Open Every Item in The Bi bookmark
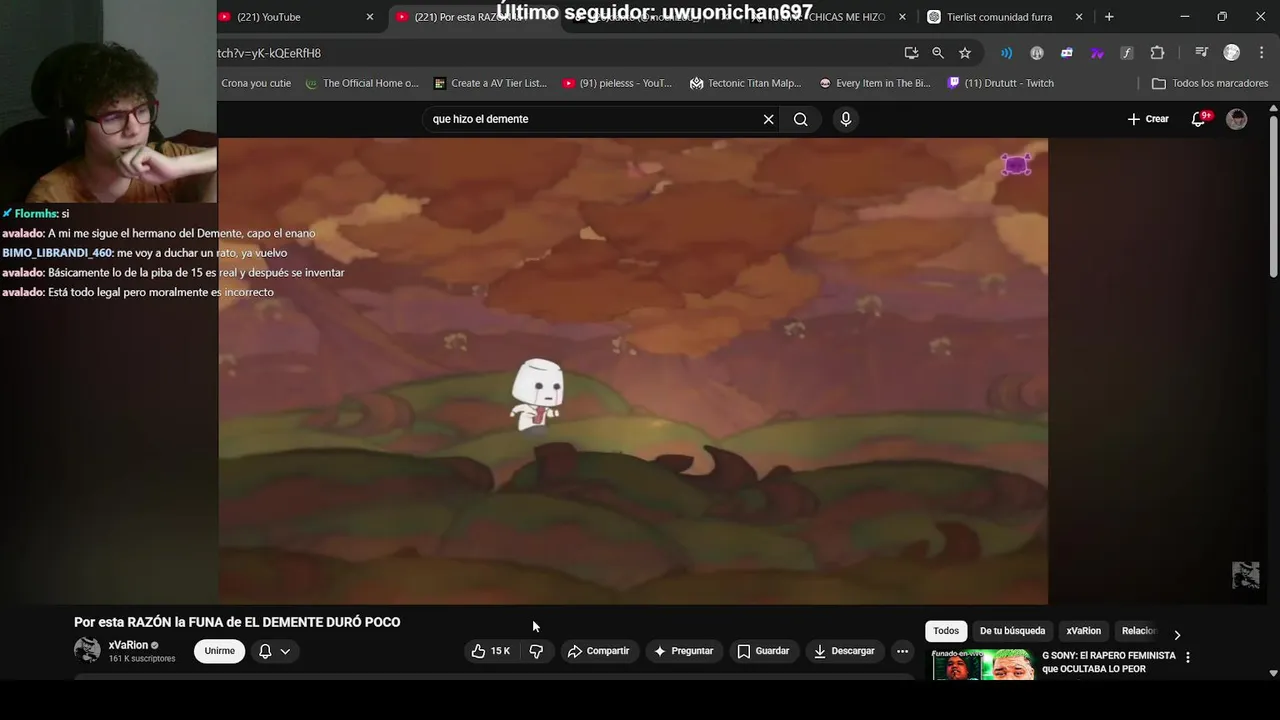 pos(875,83)
